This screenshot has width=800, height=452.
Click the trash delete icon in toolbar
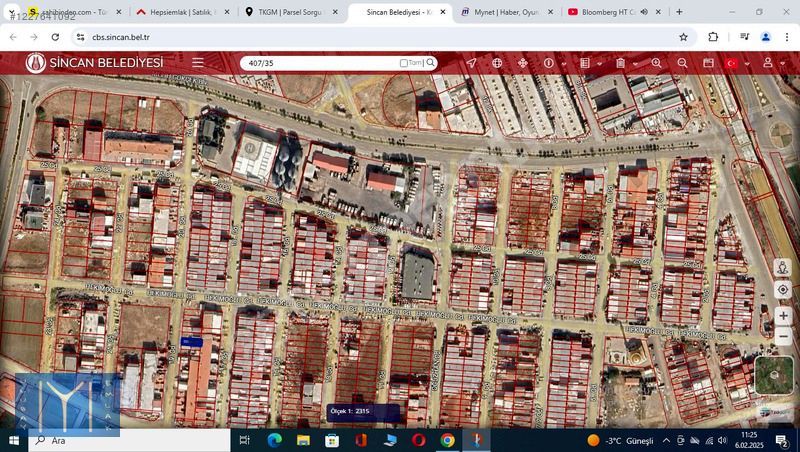pyautogui.click(x=620, y=62)
